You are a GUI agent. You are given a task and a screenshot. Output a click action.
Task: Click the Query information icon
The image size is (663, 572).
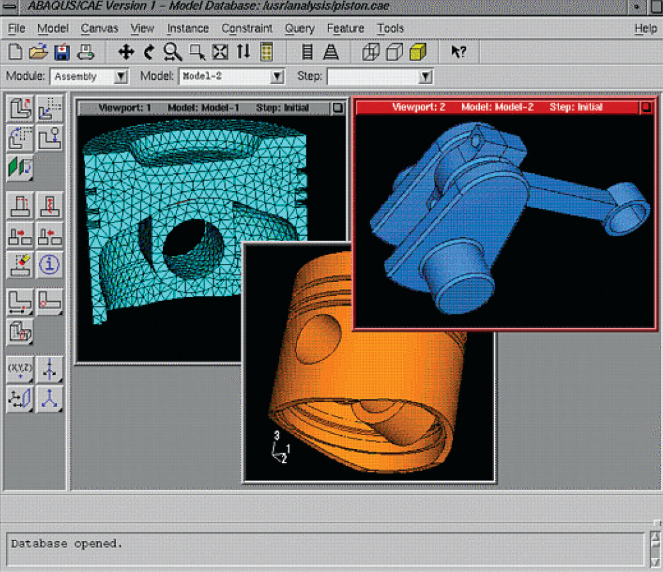[50, 264]
